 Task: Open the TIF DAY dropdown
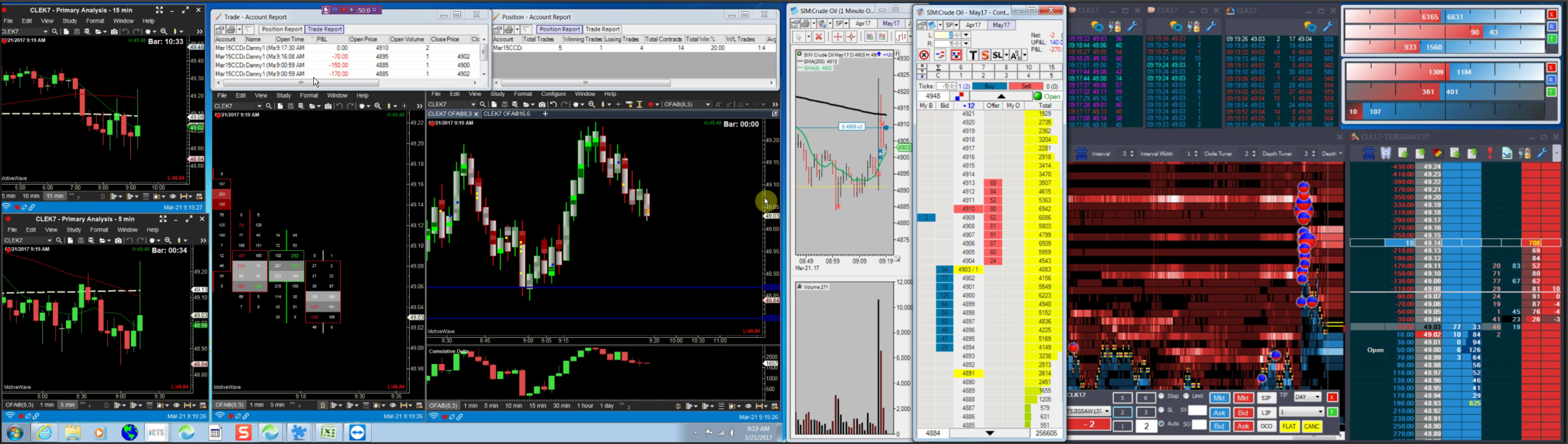(1307, 397)
